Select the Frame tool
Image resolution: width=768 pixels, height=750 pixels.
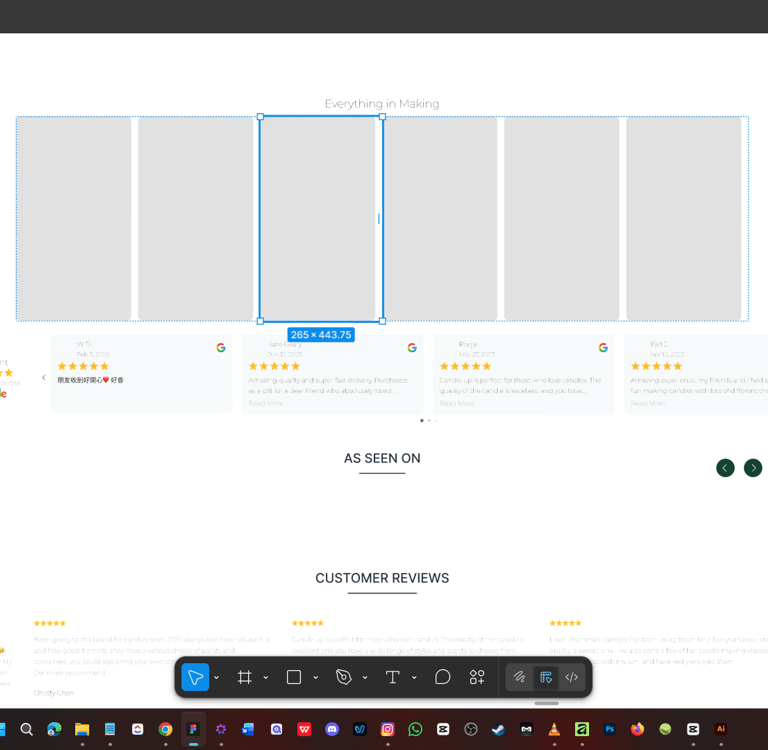(x=244, y=677)
